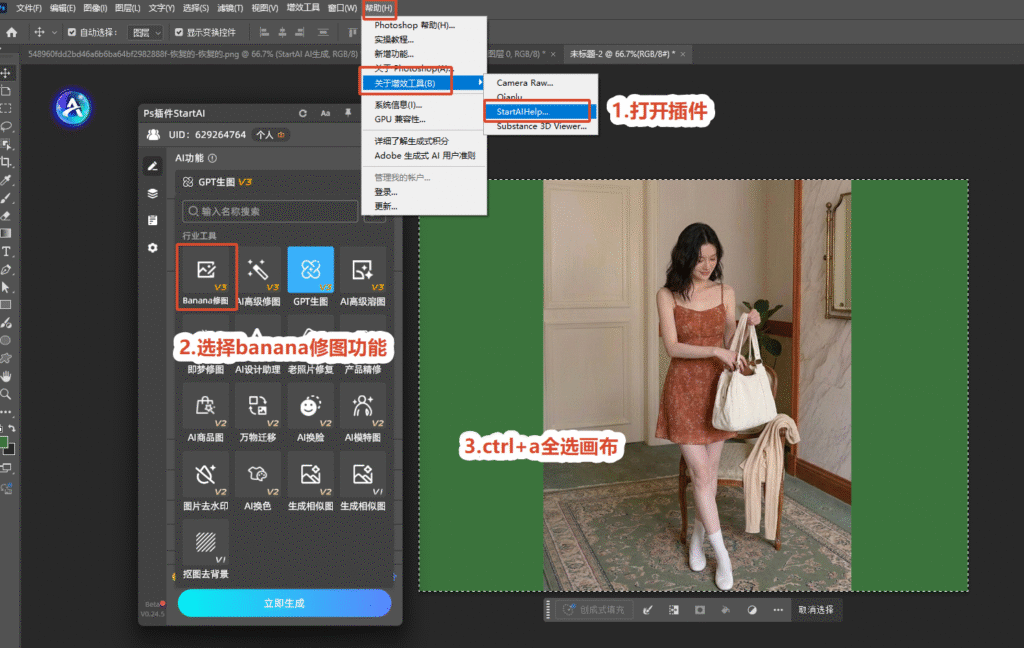Image resolution: width=1024 pixels, height=648 pixels.
Task: Select the Text tool in Photoshop toolbar
Action: pyautogui.click(x=6, y=251)
